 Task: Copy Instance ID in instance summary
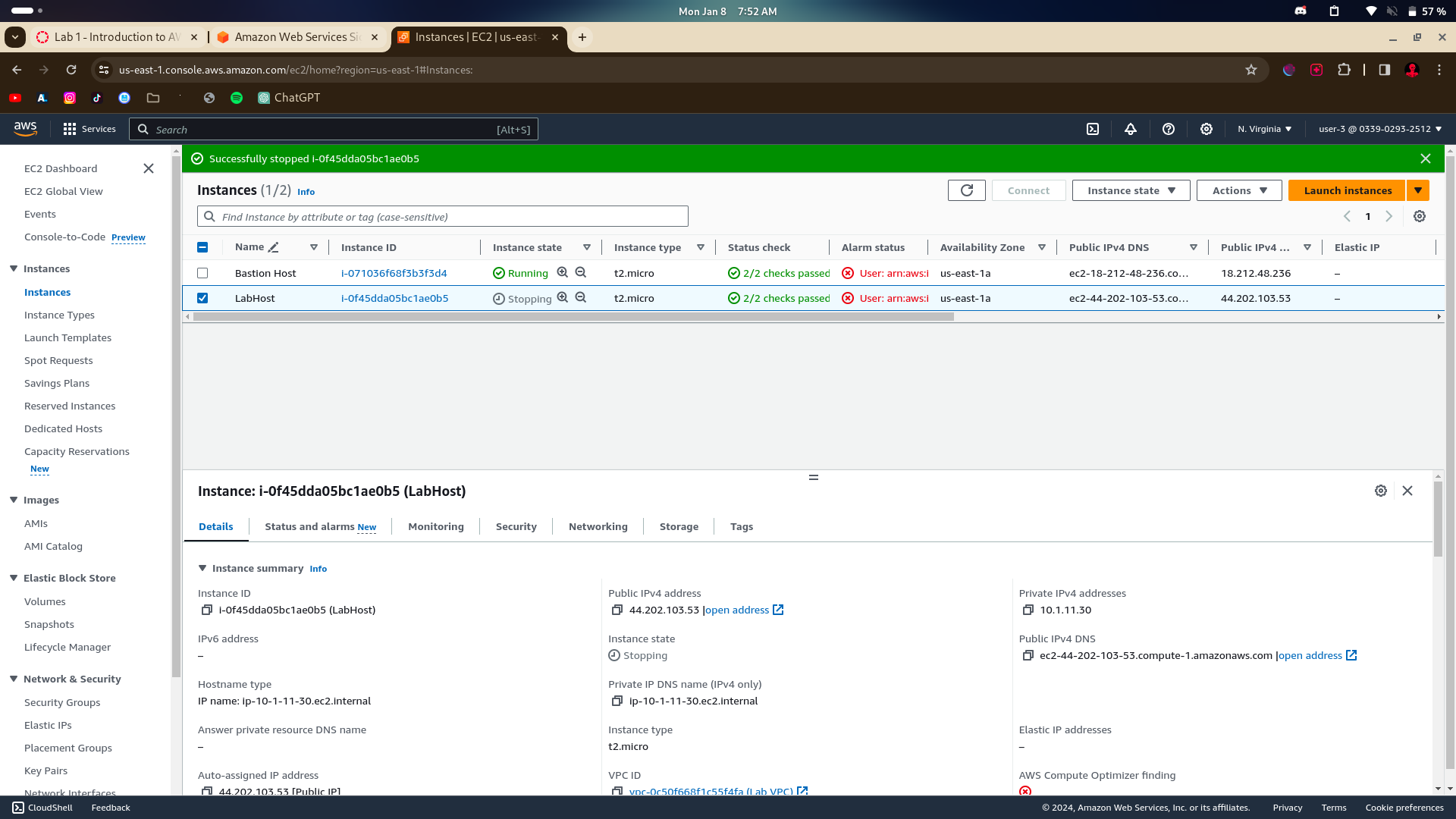[x=206, y=610]
